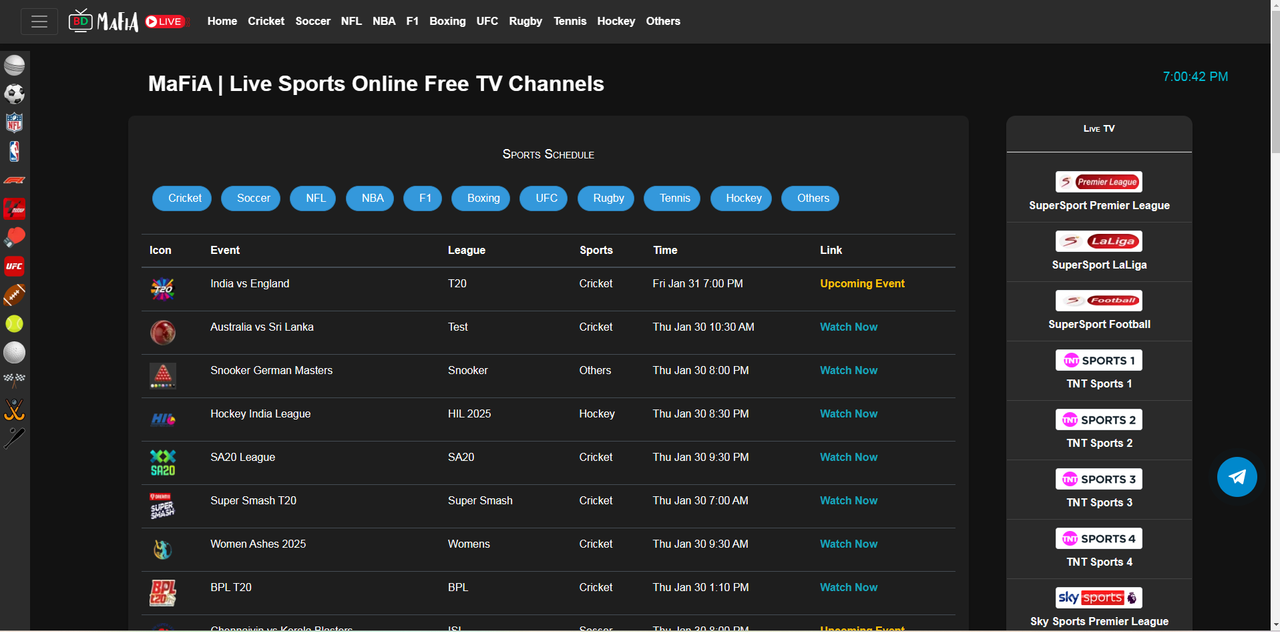This screenshot has height=632, width=1280.
Task: Select the yellow tennis ball icon
Action: click(14, 324)
